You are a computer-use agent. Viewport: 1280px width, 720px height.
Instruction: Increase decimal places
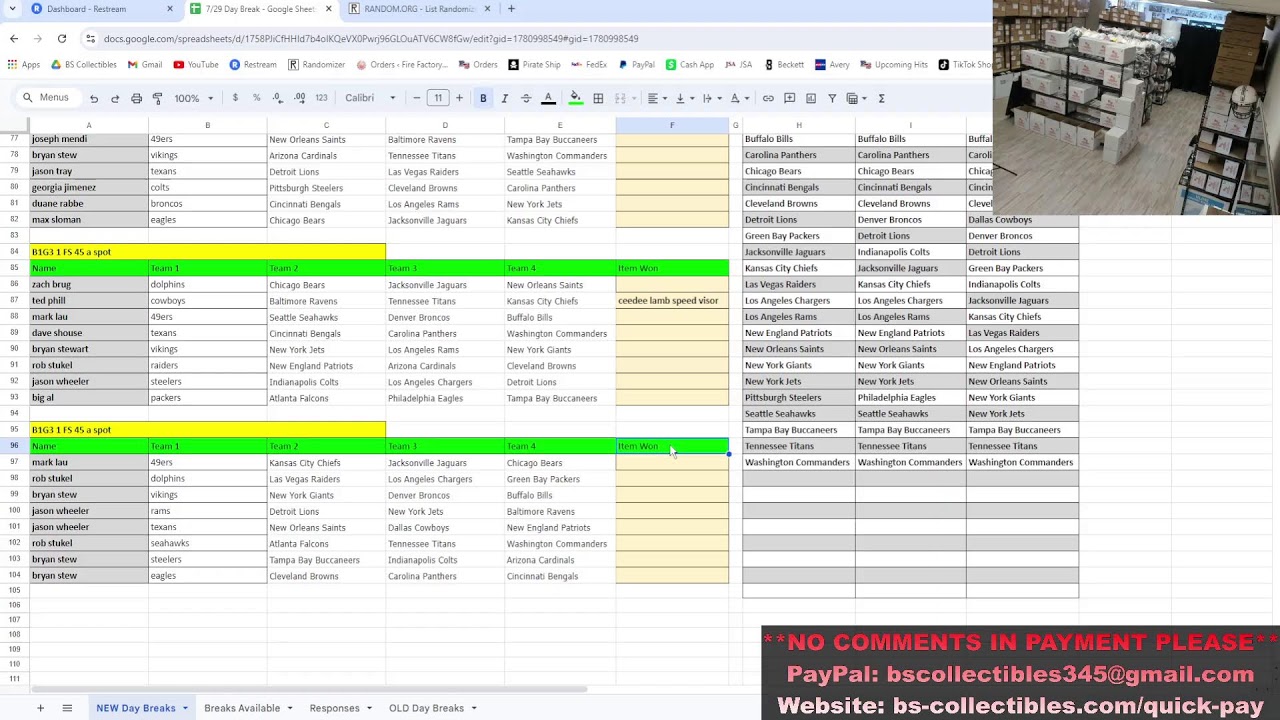pos(299,98)
